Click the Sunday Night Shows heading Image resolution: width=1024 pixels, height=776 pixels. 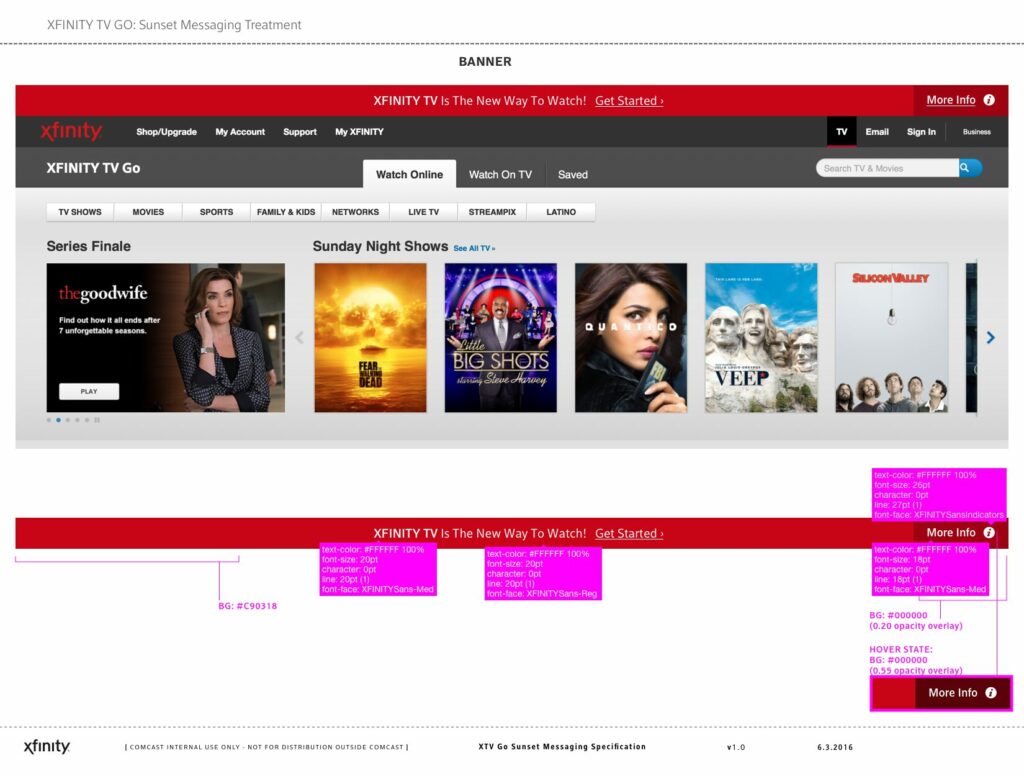click(380, 246)
